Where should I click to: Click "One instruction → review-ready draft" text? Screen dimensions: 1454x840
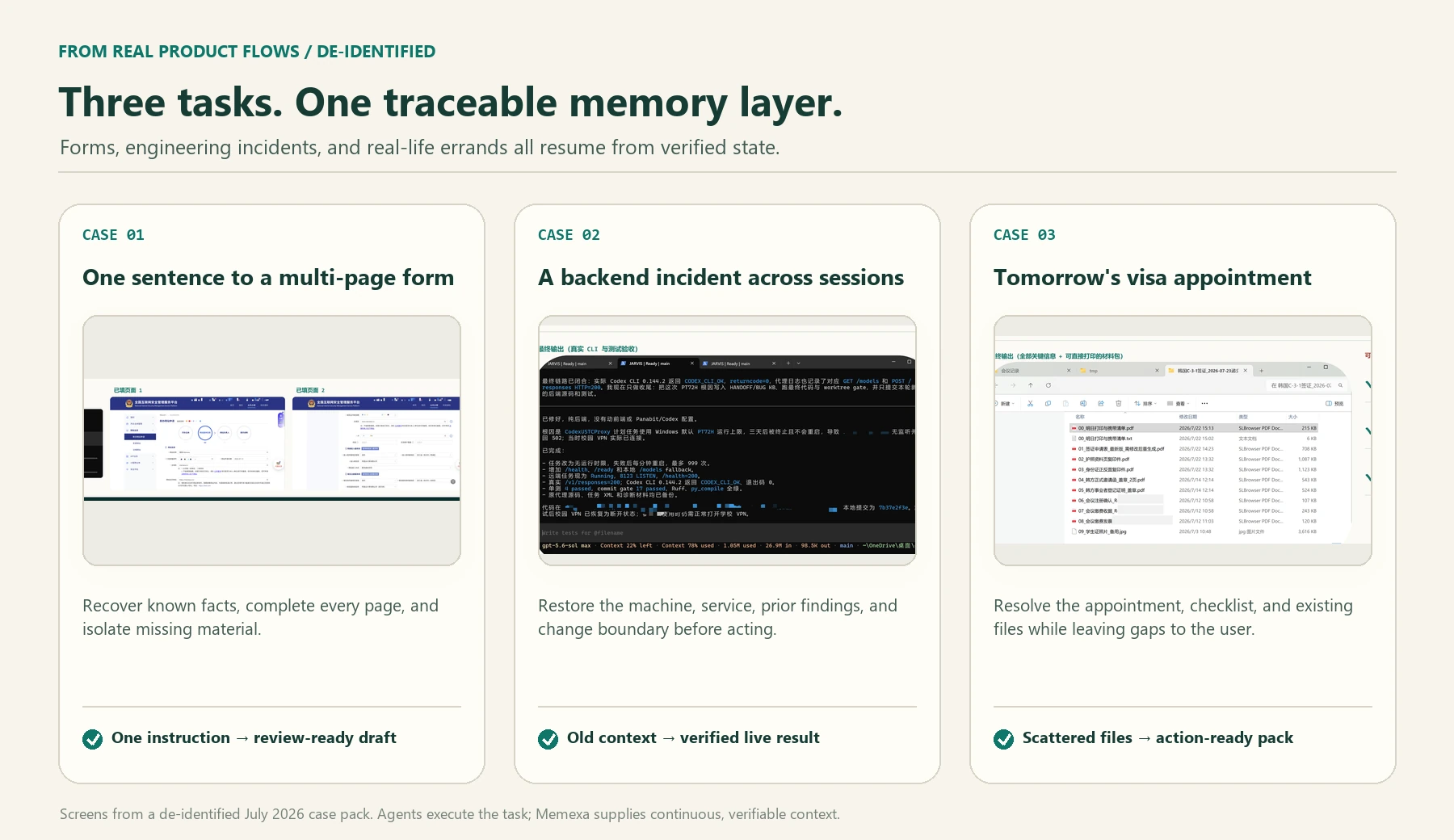[x=254, y=738]
